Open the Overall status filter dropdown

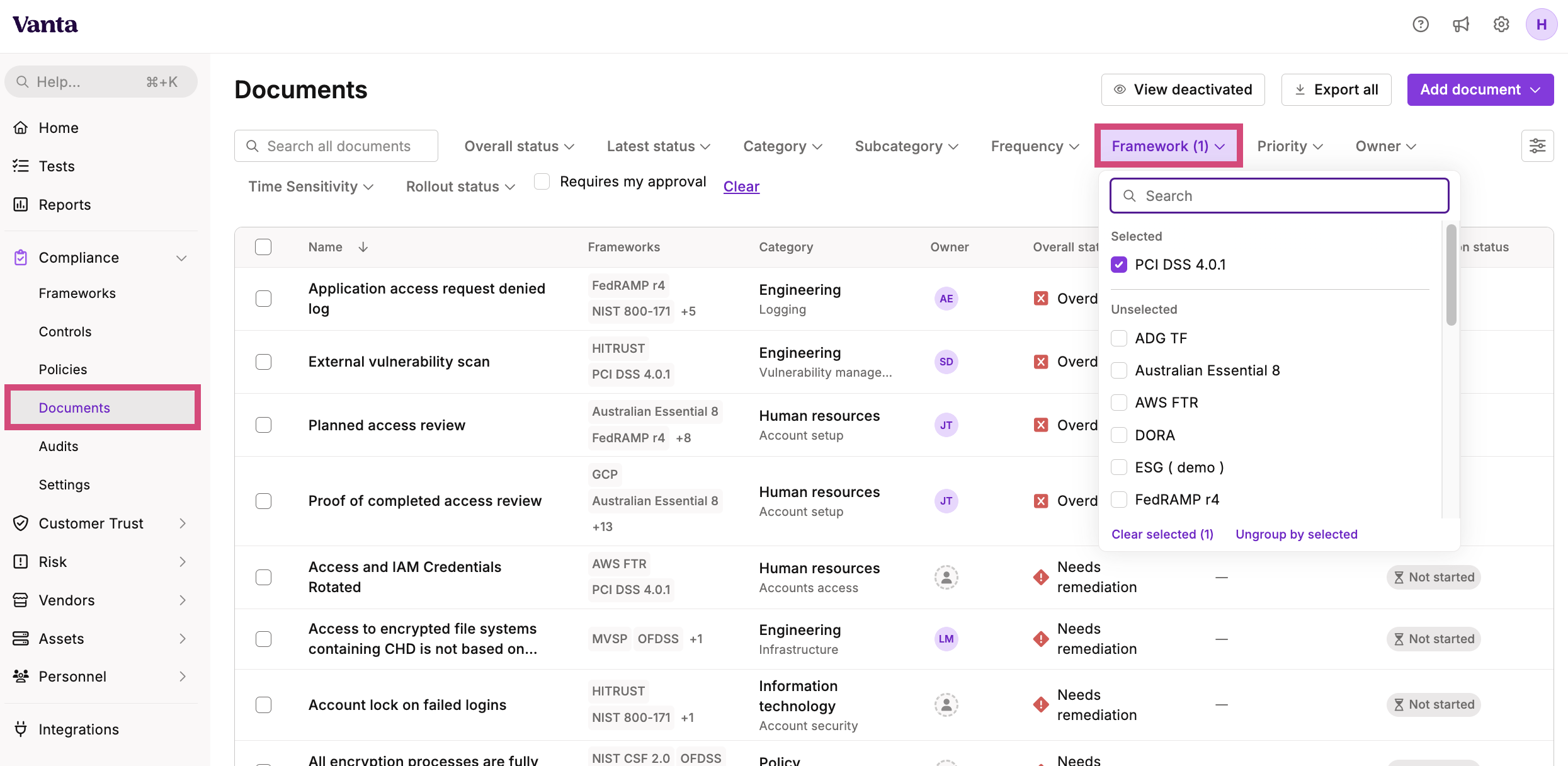pos(519,146)
